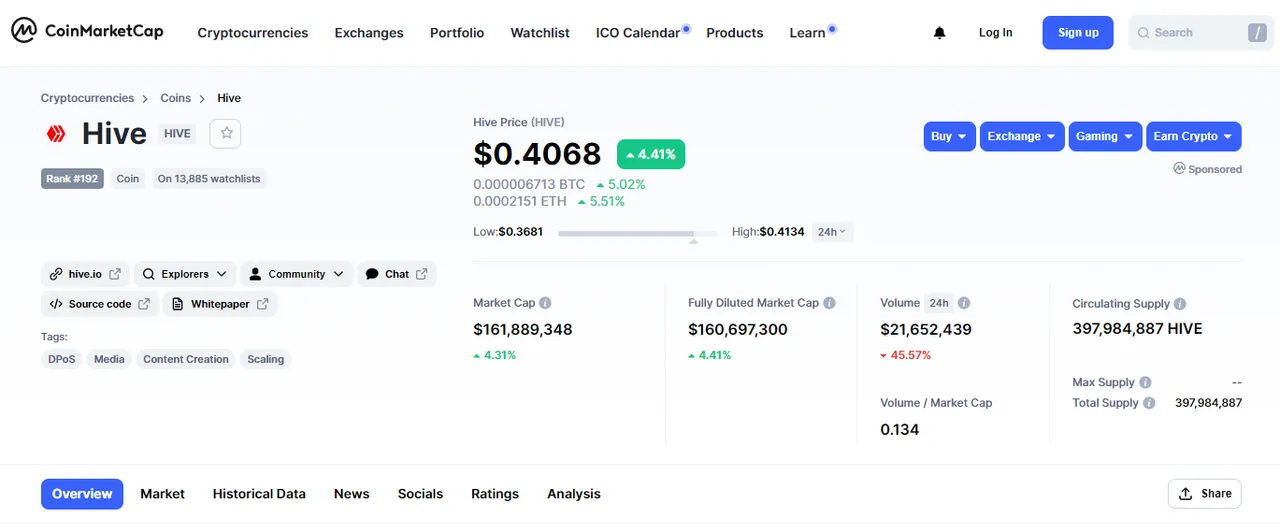Click the info icon by Circulating Supply
This screenshot has height=532, width=1280.
tap(1180, 304)
